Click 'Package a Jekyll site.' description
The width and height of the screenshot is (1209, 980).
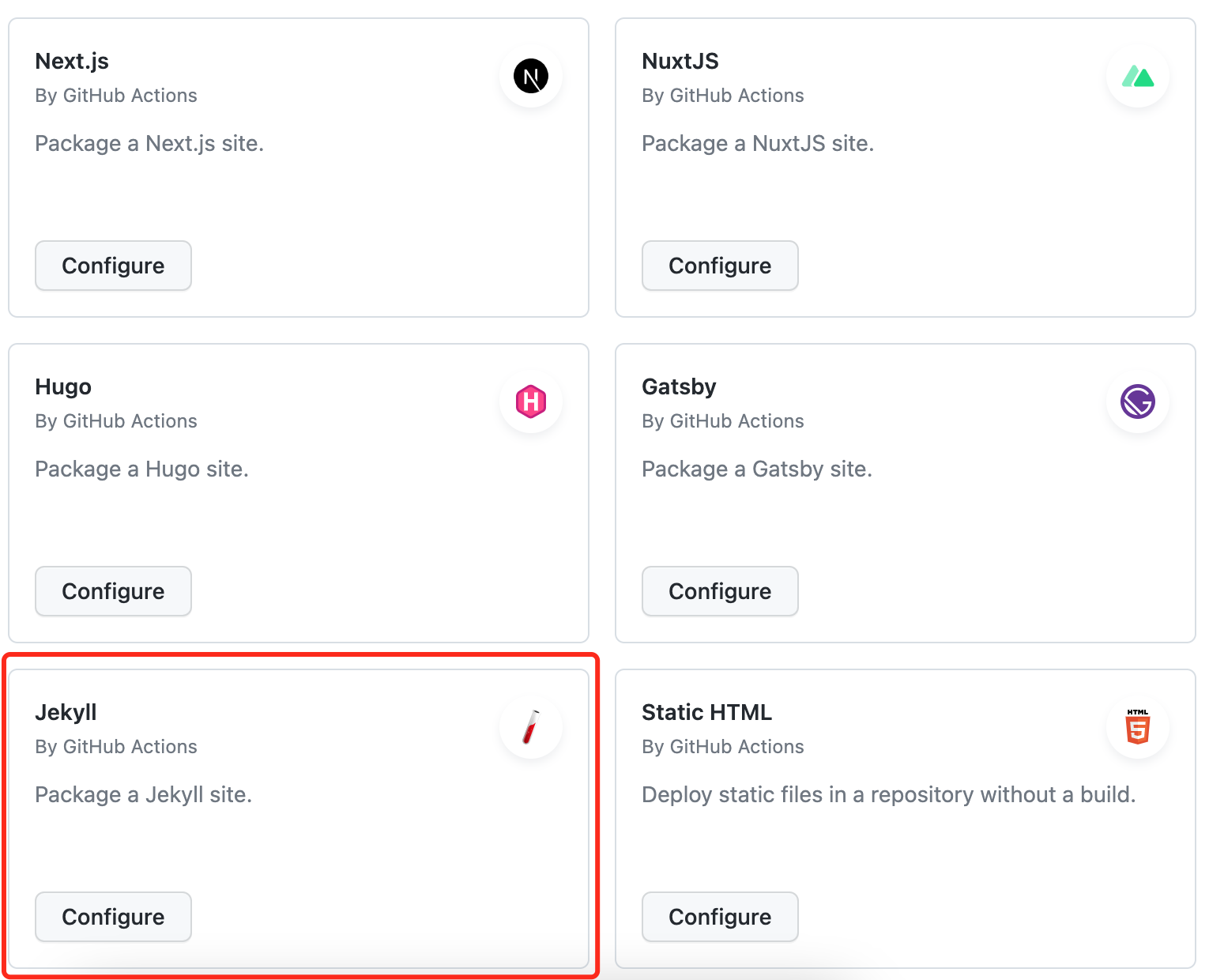(x=144, y=795)
